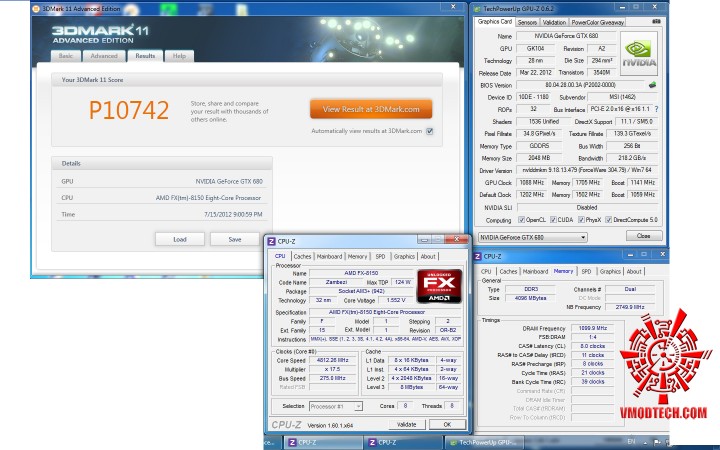Click View Result at 3DMark.com button

click(x=371, y=109)
